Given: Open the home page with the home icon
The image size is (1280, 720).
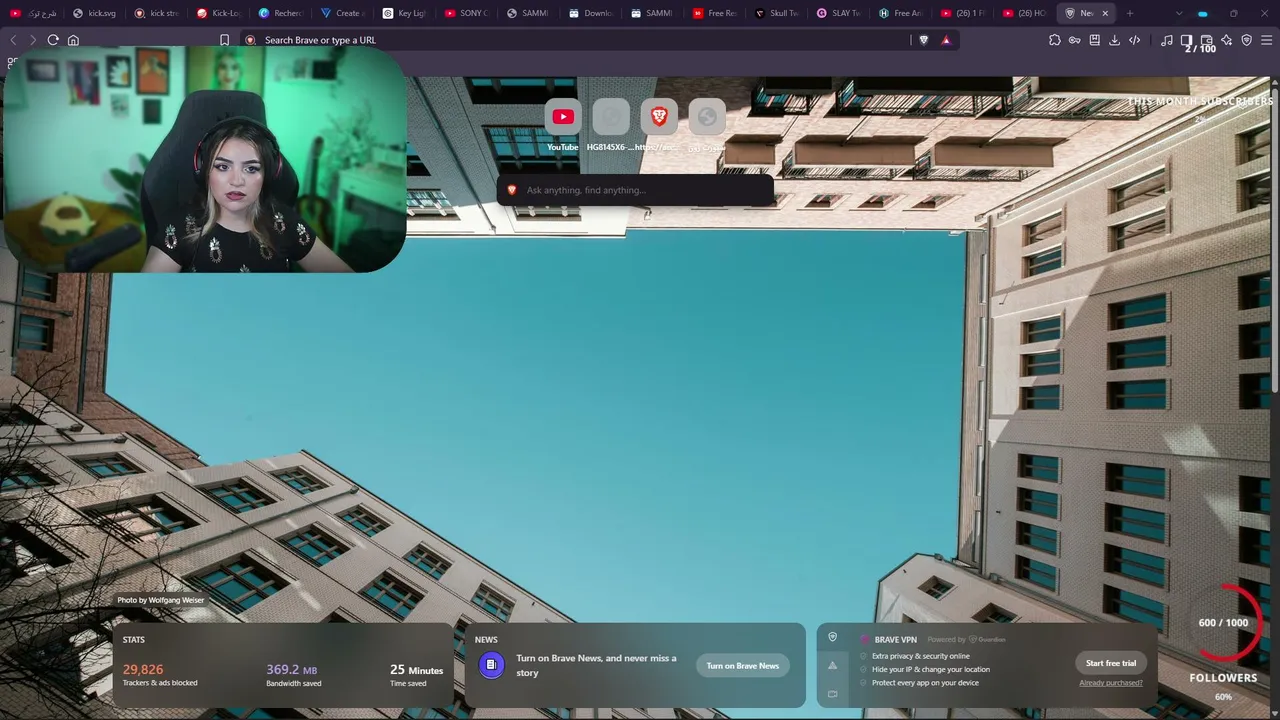Looking at the screenshot, I should point(73,40).
